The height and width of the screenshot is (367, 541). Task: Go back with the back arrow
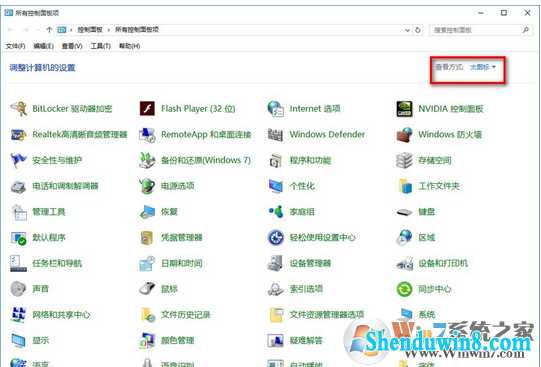11,30
